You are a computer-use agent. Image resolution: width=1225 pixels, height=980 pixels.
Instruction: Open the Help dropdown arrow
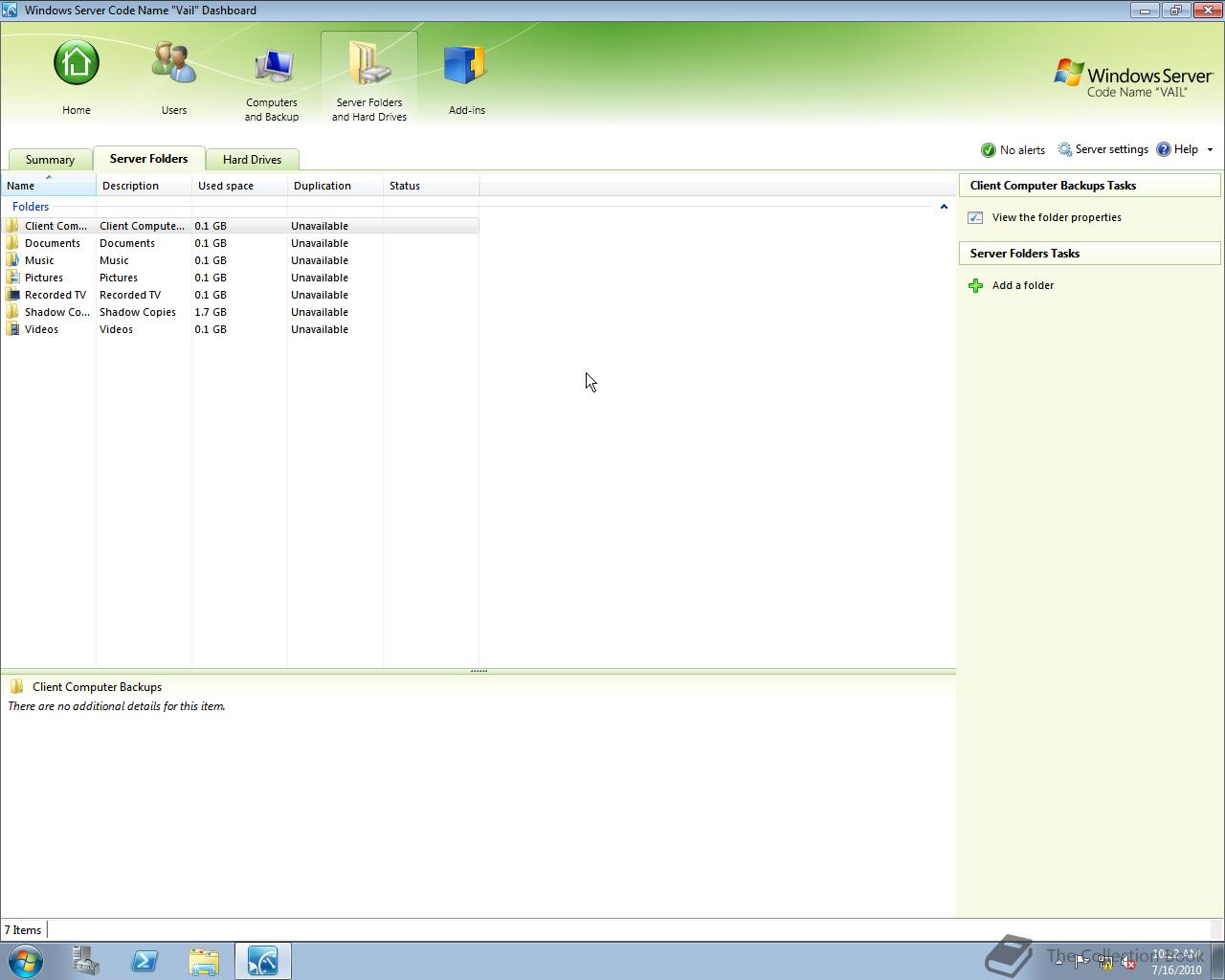click(x=1210, y=150)
